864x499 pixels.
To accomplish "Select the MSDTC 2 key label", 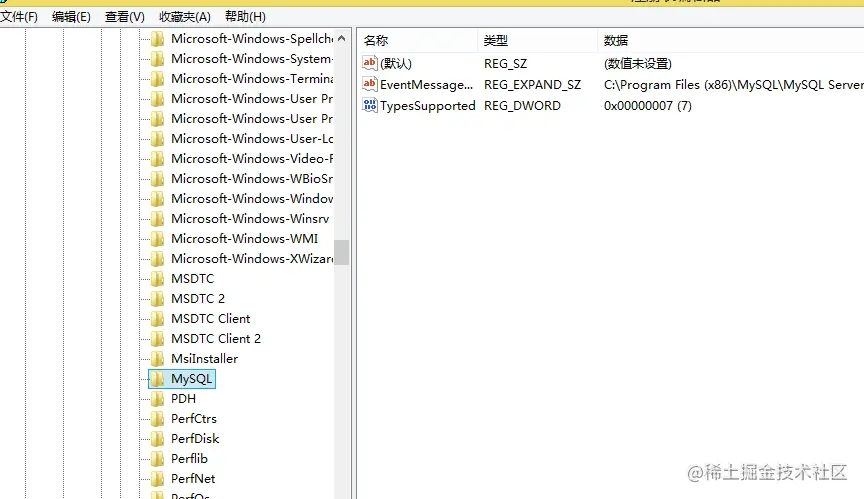I will pos(198,299).
